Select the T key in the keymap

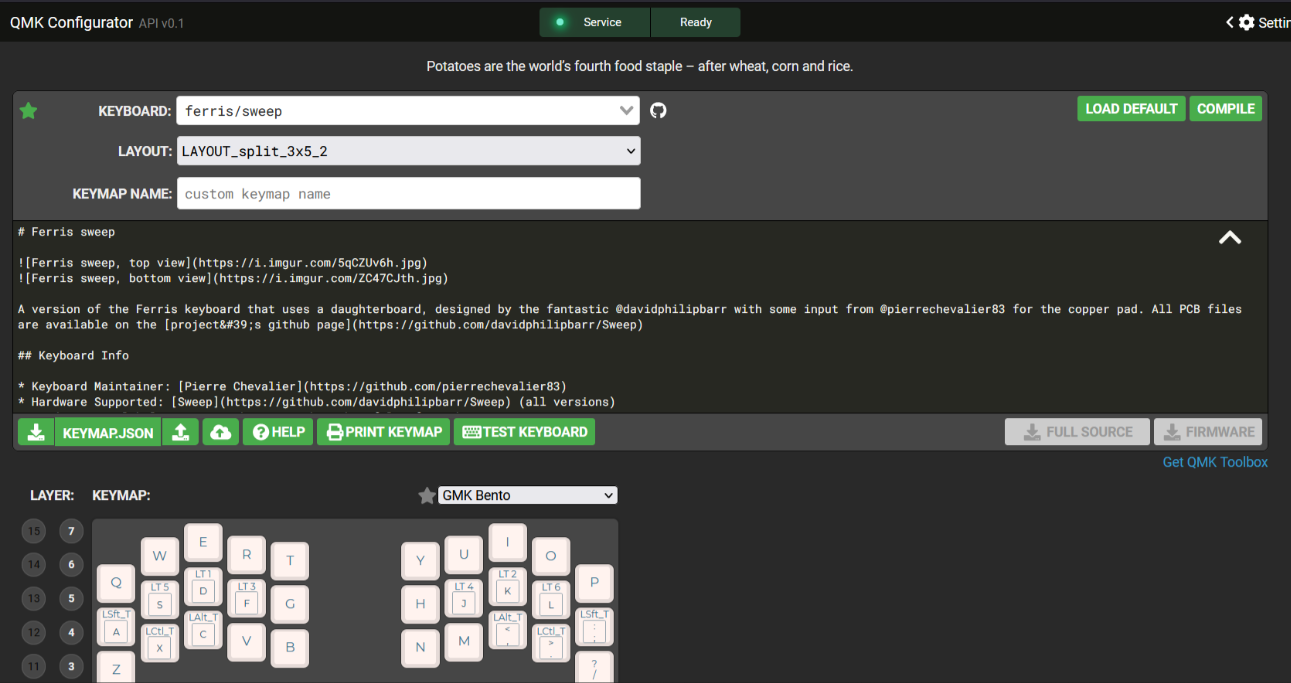290,561
